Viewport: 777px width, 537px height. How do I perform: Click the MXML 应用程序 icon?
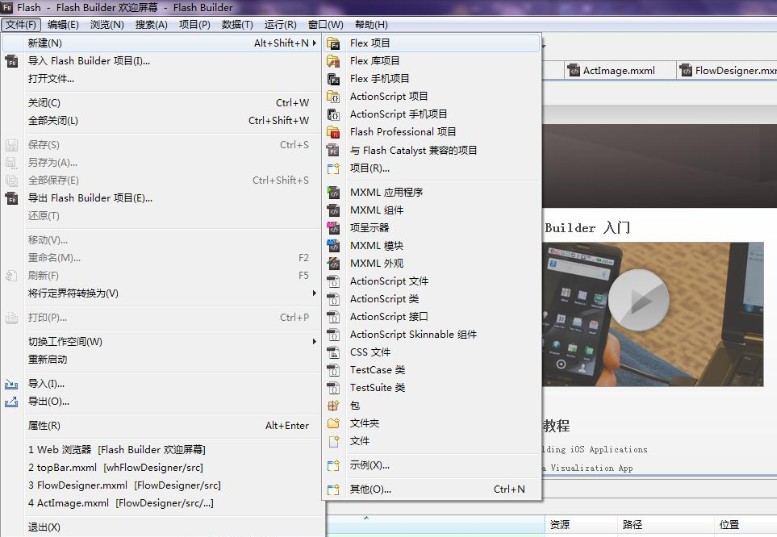pos(334,193)
